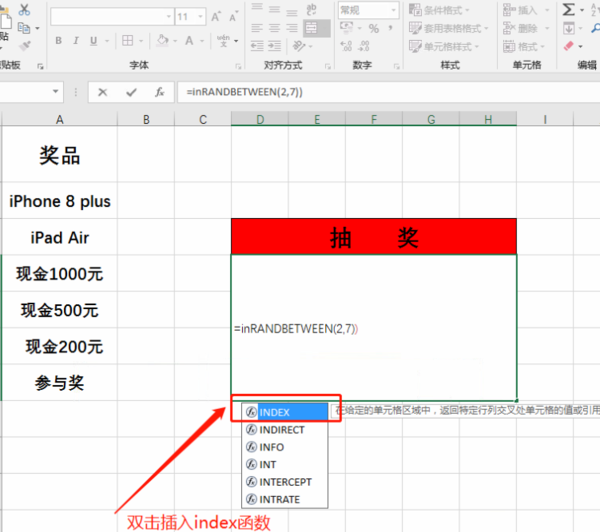The image size is (600, 532).
Task: Open 条件格式 conditional formatting menu
Action: [x=439, y=10]
